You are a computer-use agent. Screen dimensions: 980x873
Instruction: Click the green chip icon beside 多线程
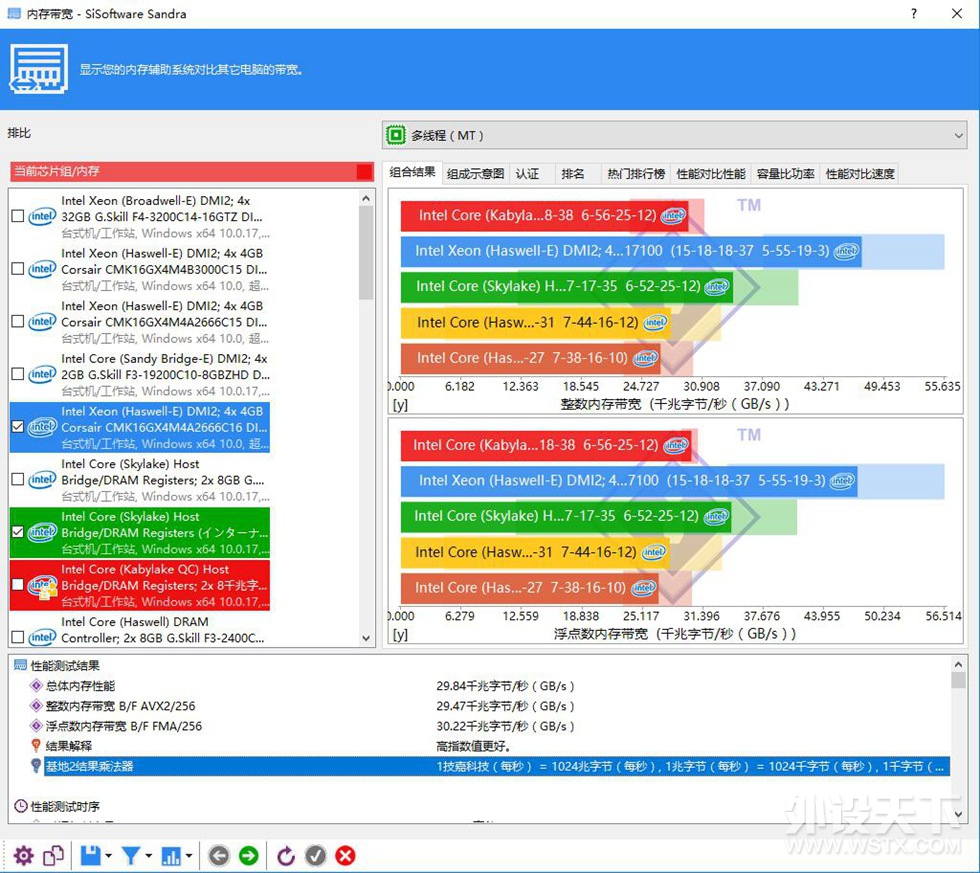(396, 135)
